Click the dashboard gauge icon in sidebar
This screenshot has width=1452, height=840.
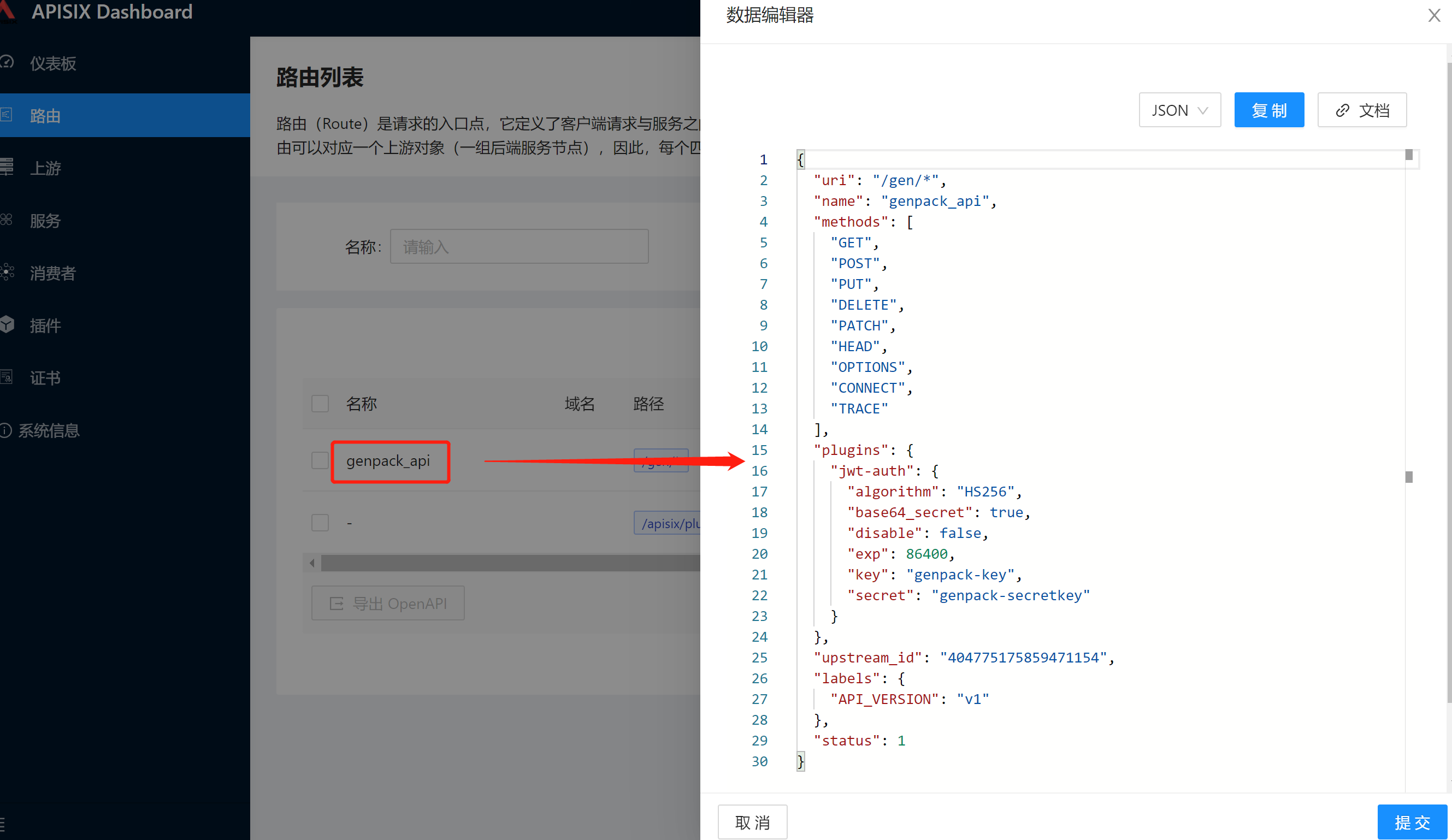(x=7, y=62)
